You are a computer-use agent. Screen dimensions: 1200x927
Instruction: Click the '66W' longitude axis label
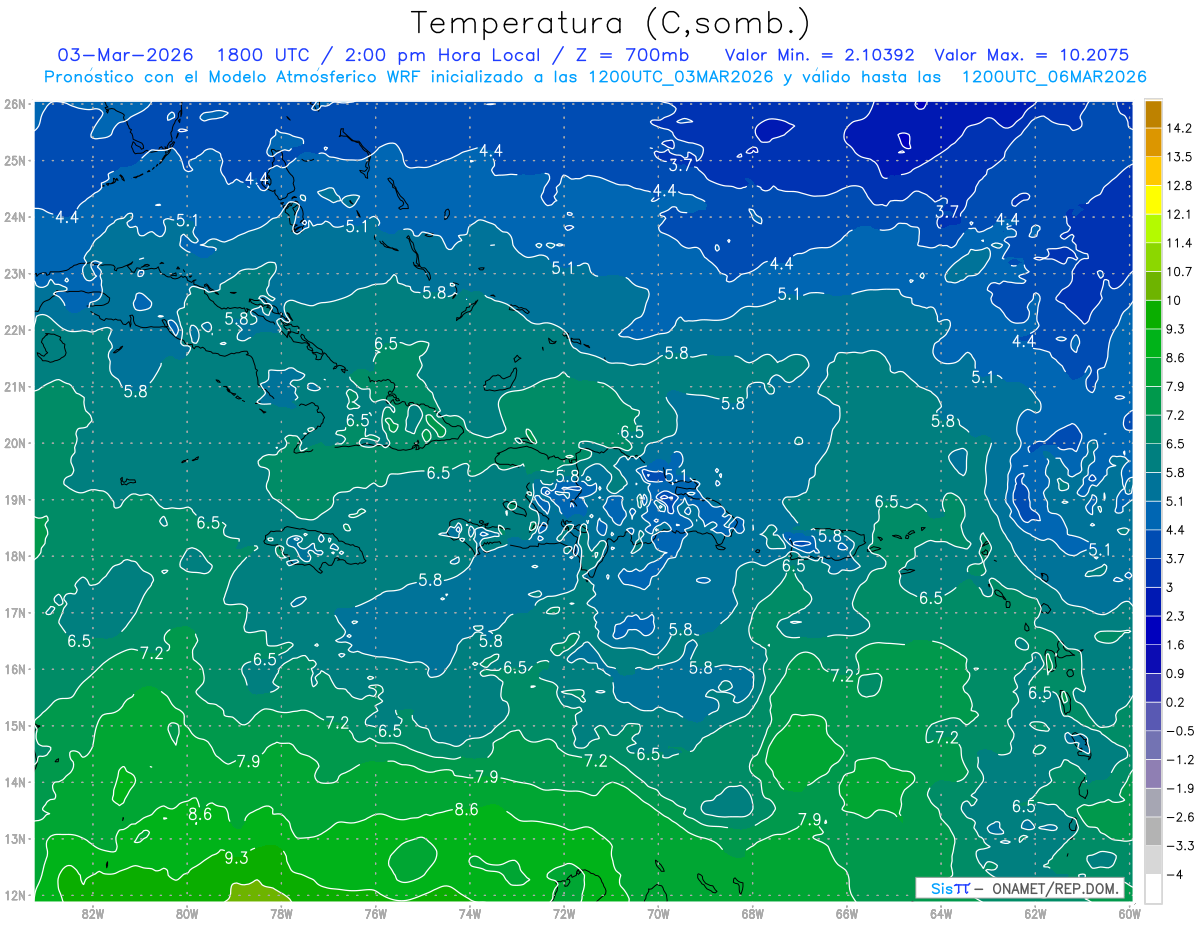click(x=847, y=913)
